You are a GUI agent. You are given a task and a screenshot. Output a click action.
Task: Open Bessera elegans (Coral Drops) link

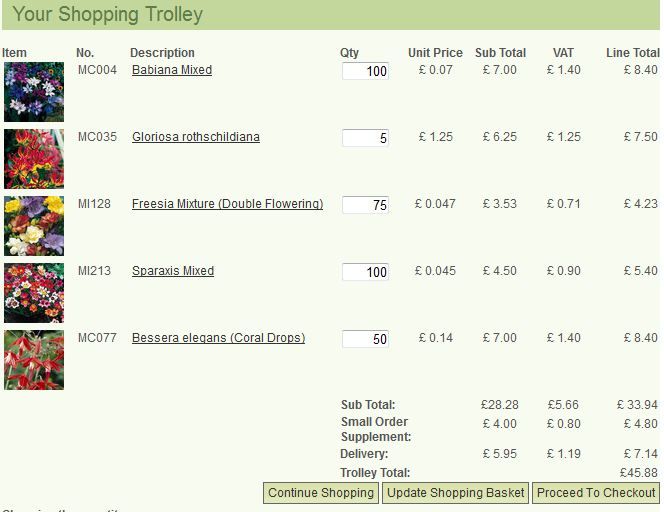[x=219, y=338]
